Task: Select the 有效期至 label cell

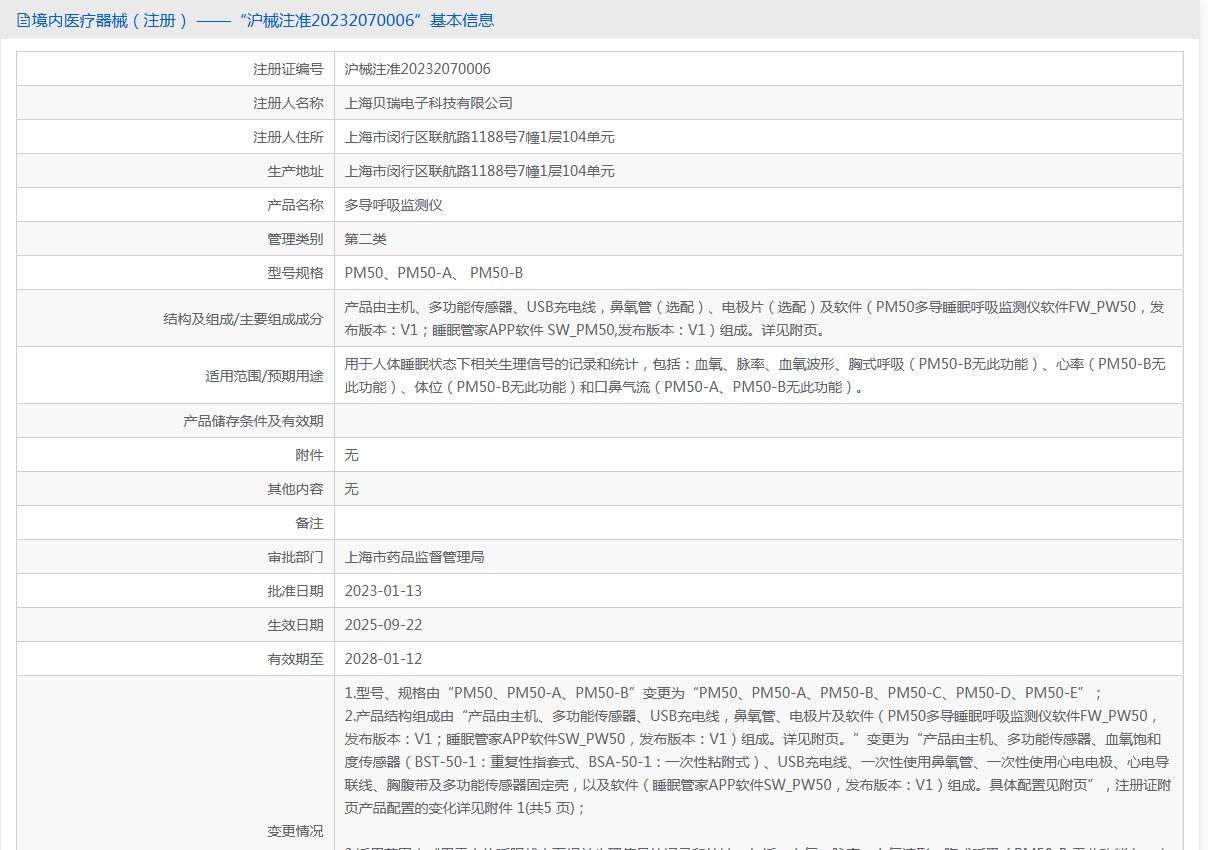Action: click(x=175, y=659)
